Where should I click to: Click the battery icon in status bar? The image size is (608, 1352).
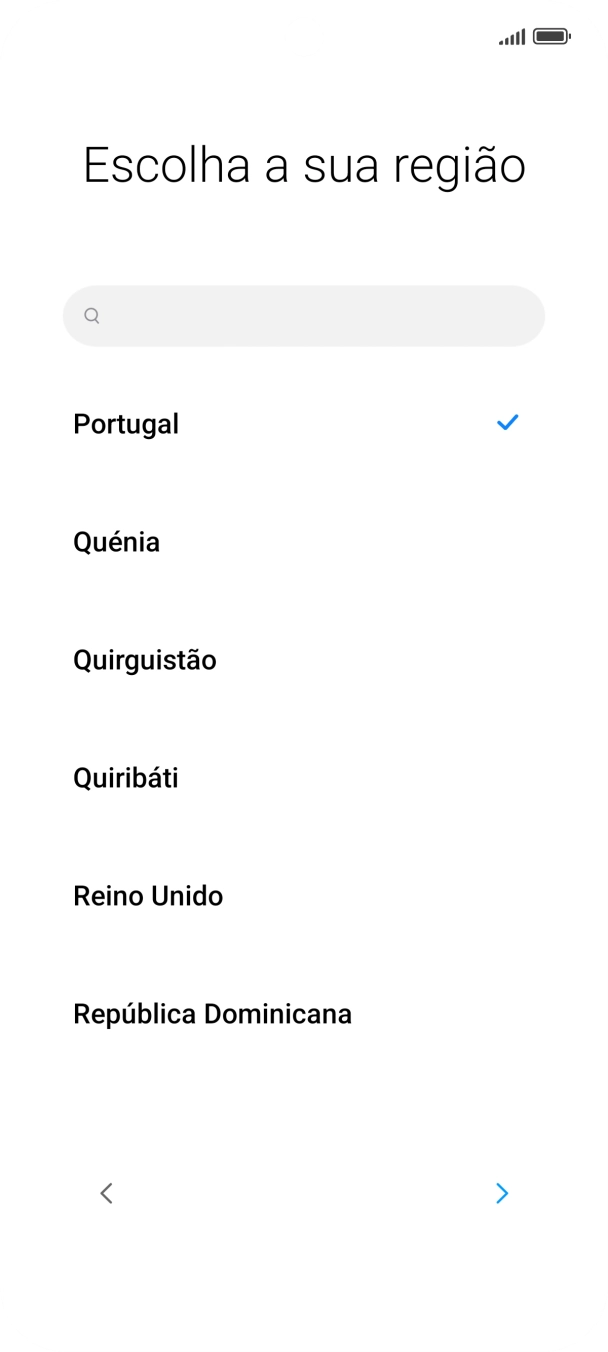coord(548,36)
